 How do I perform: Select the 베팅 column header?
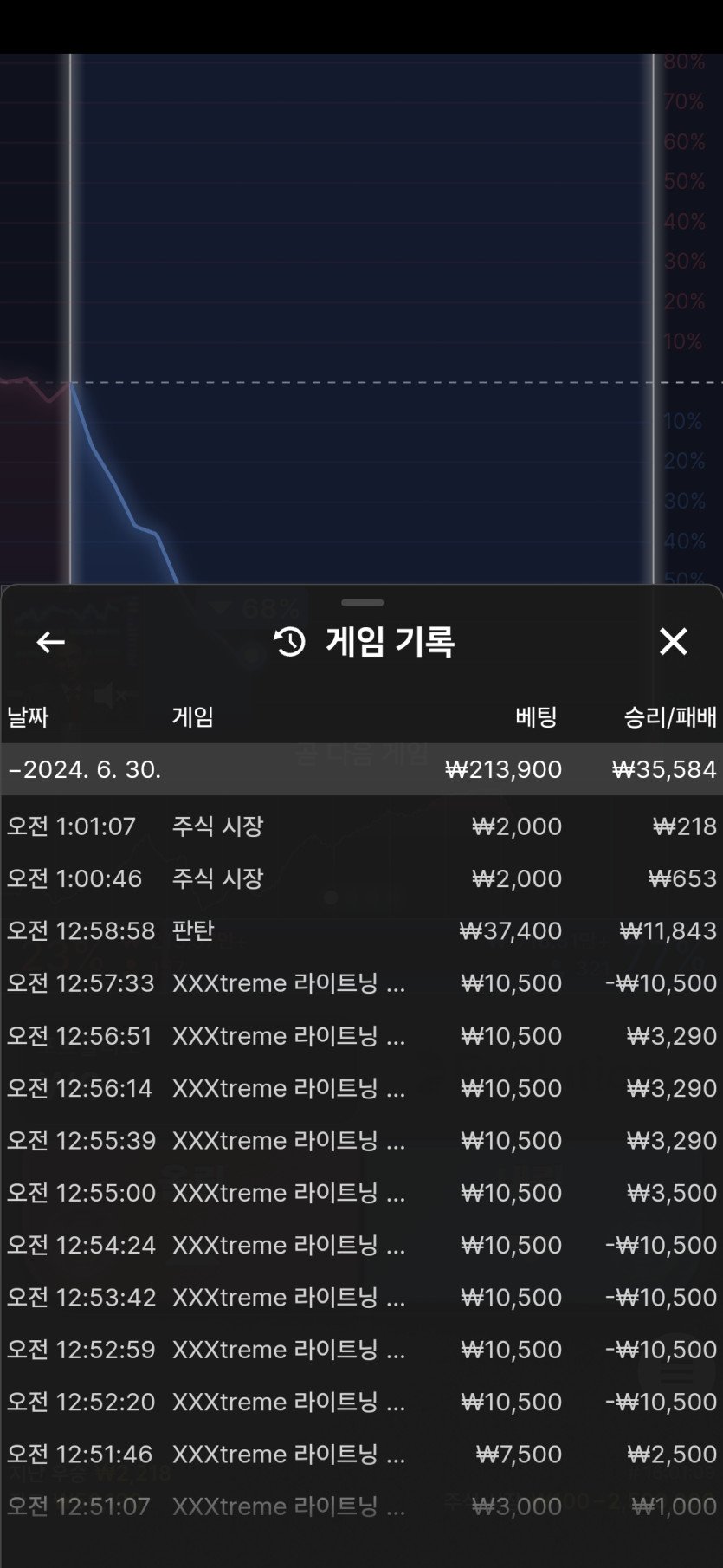tap(536, 716)
